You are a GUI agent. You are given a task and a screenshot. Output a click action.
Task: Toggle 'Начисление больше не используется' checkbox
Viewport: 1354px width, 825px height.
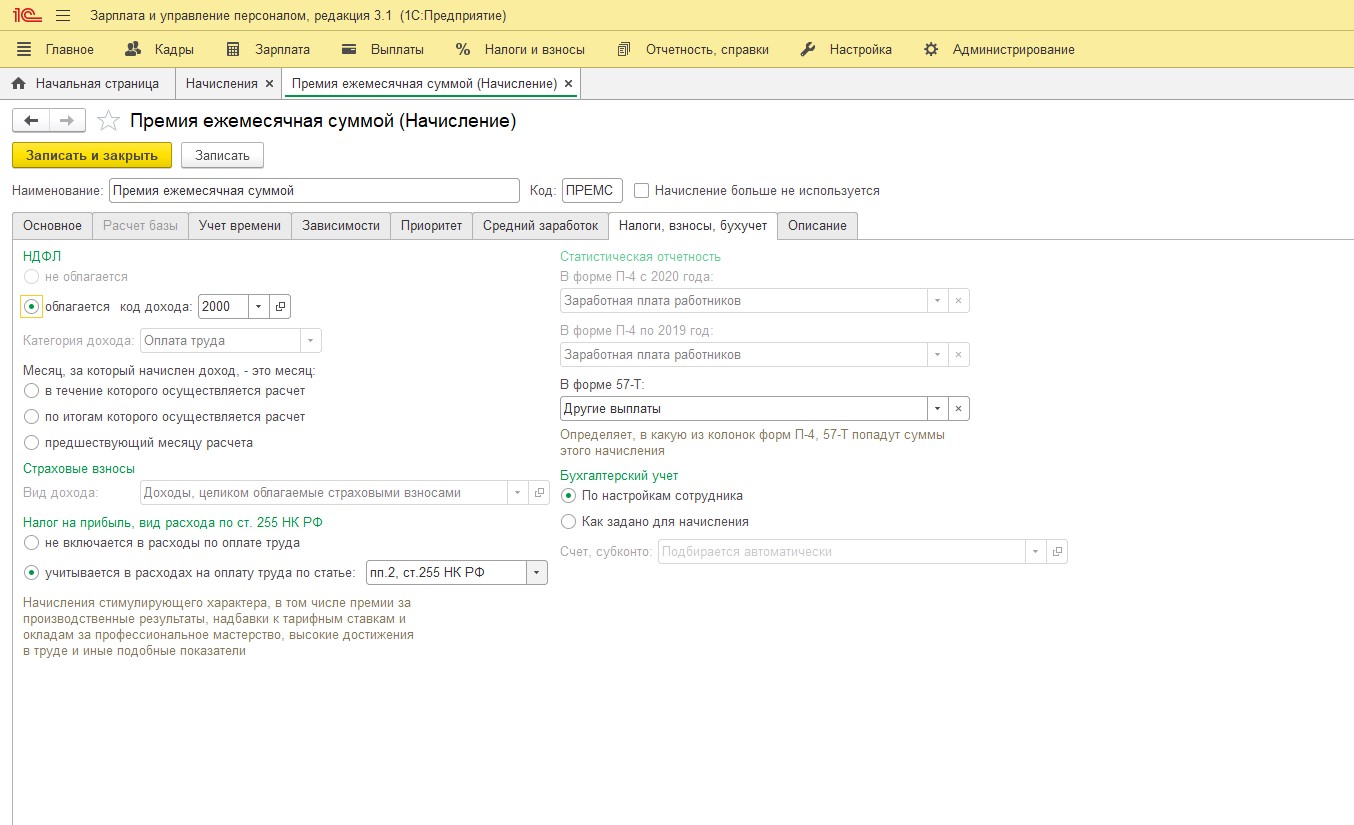click(642, 190)
